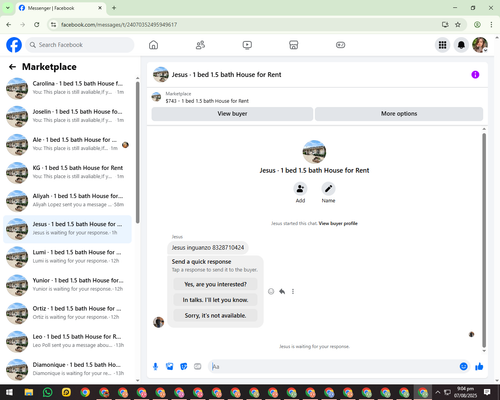Open the Diamonique conversation
Screen dimensions: 500x400
(67, 370)
